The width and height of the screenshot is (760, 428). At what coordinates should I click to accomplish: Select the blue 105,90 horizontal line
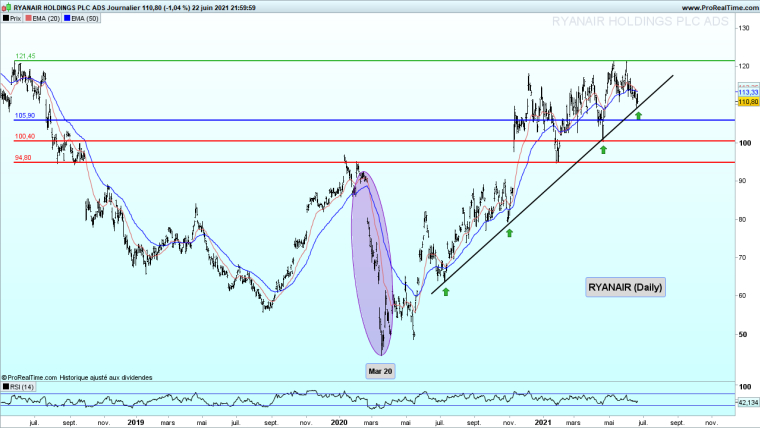click(300, 121)
